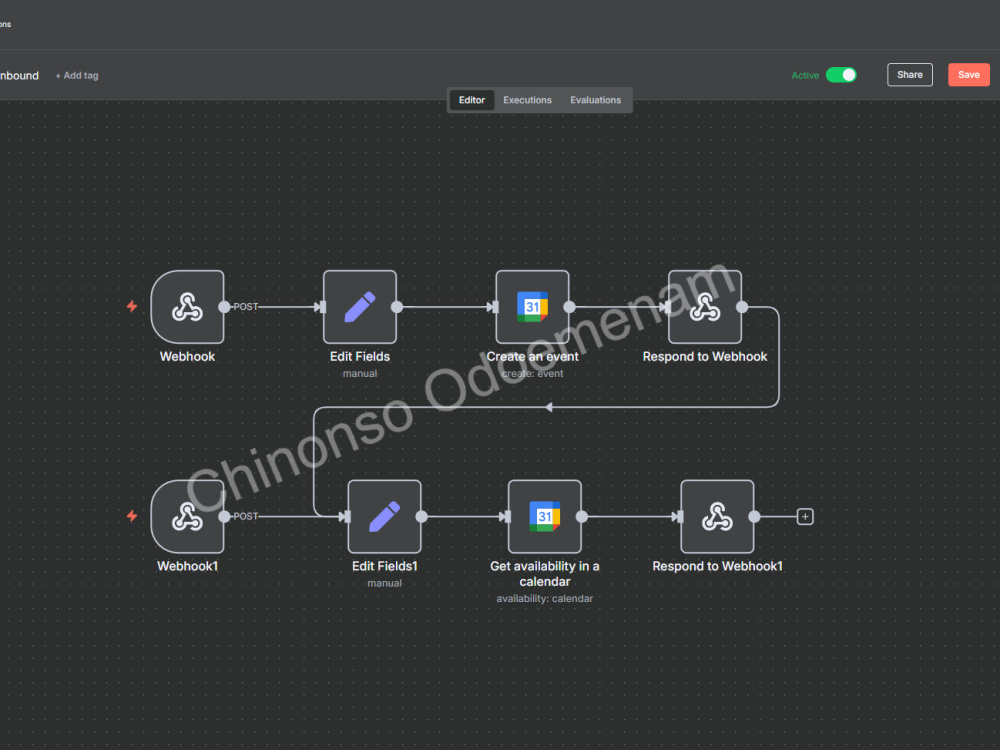Click the plus connector after Respond to Webhook1

pos(805,517)
